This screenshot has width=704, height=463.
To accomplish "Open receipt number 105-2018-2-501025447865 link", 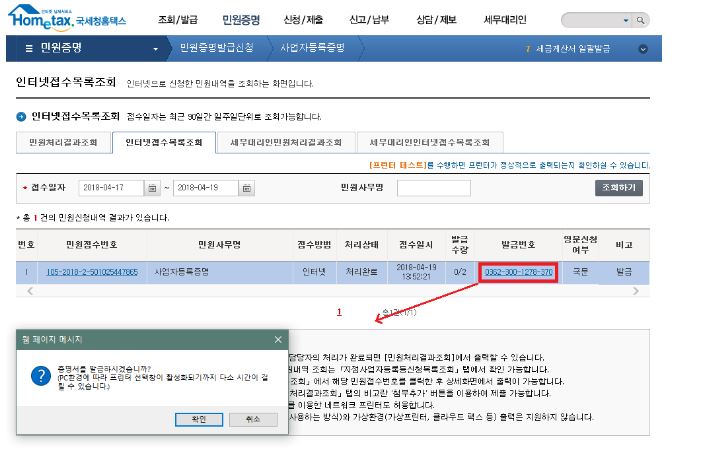I will point(92,272).
